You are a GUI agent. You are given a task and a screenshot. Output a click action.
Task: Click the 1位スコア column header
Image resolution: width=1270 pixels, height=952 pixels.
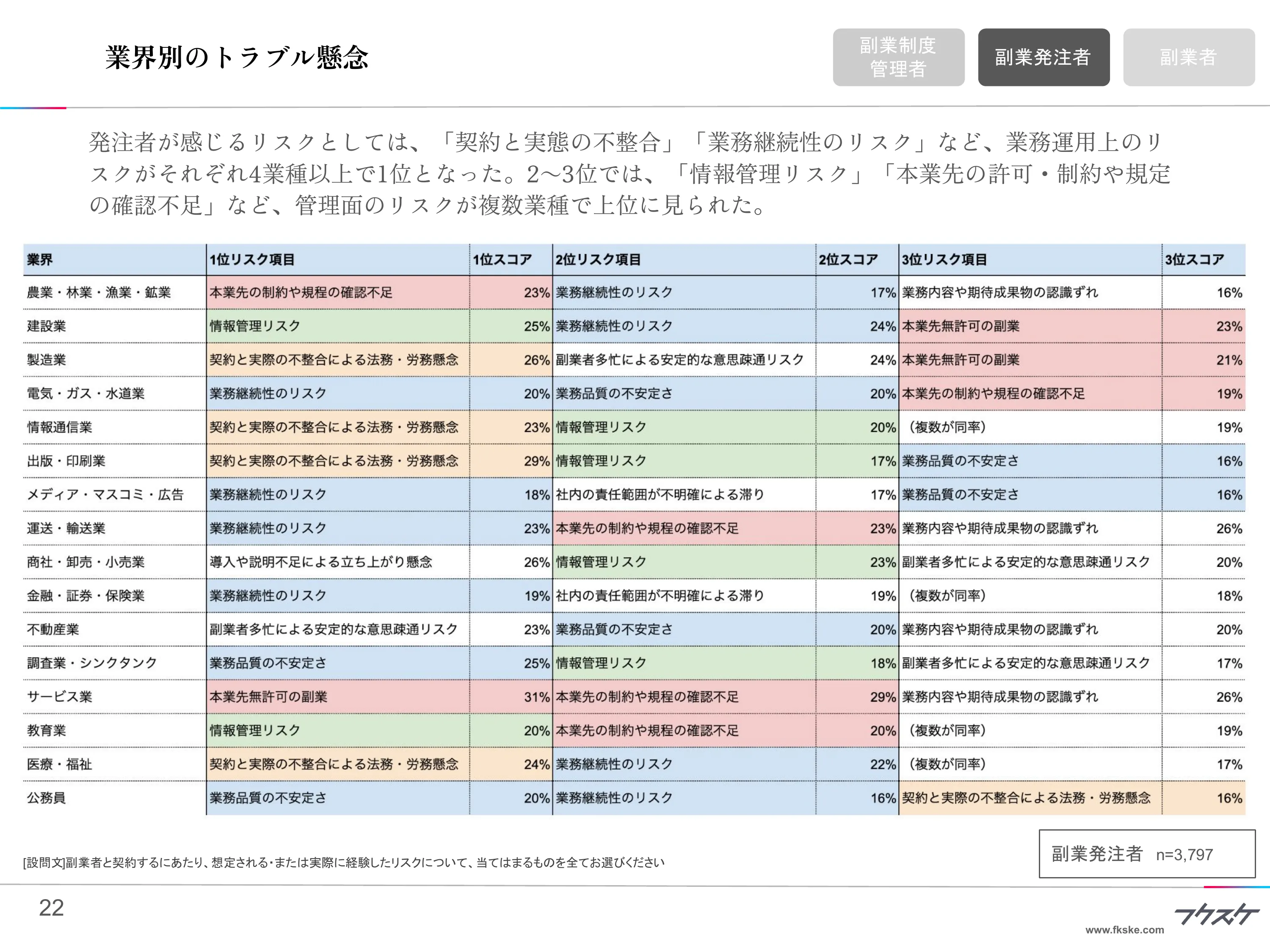click(502, 259)
